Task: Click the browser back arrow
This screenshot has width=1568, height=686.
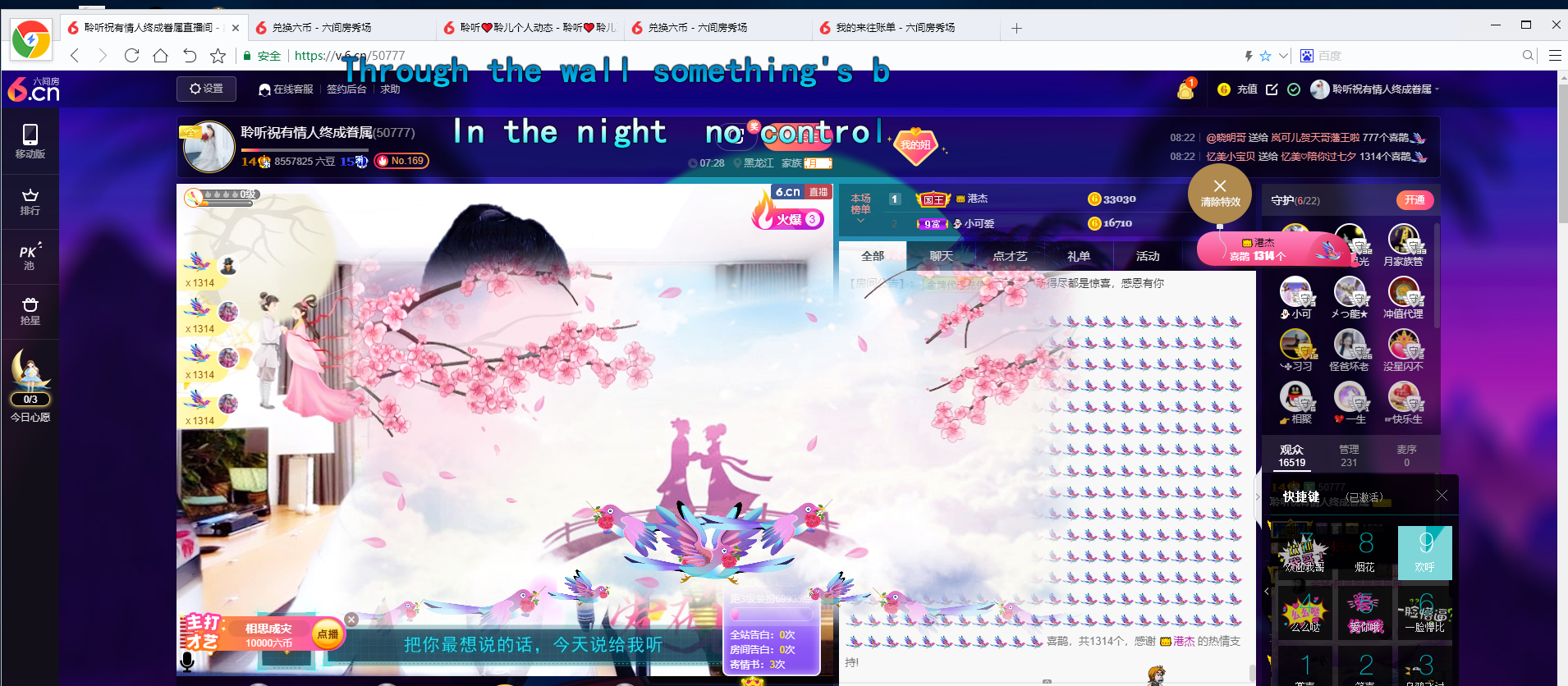Action: pos(75,56)
